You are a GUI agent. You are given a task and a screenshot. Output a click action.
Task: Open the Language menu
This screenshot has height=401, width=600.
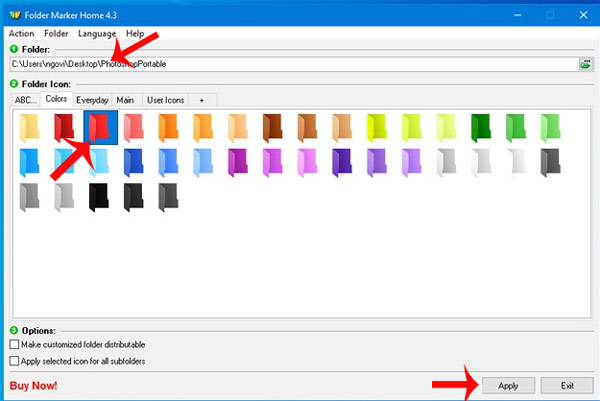(97, 34)
